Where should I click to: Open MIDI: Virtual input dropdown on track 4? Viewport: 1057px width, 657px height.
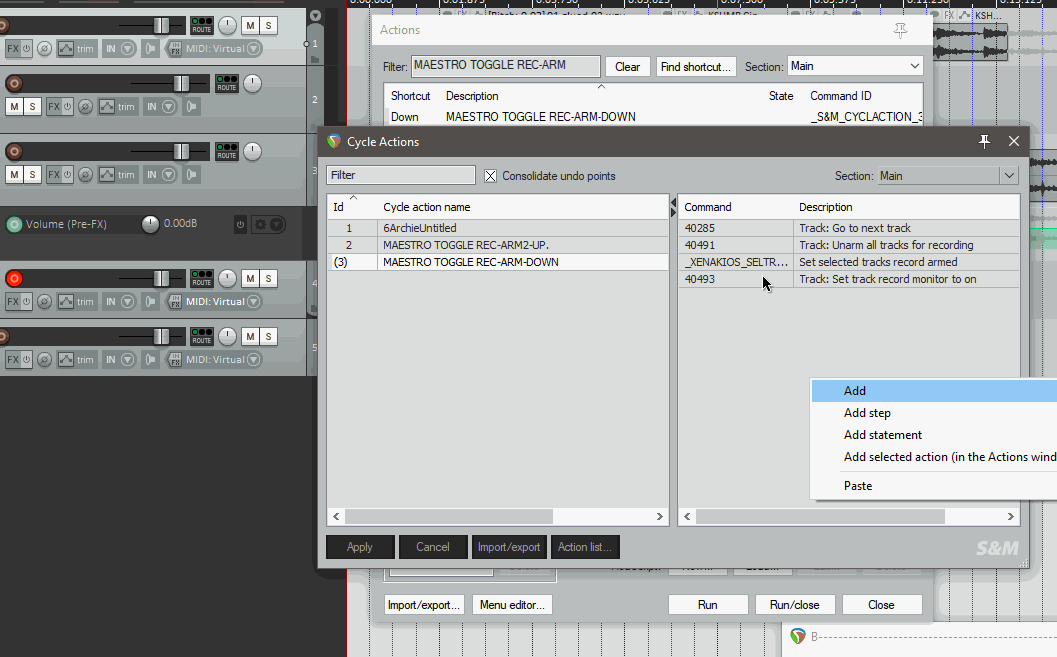pos(253,301)
